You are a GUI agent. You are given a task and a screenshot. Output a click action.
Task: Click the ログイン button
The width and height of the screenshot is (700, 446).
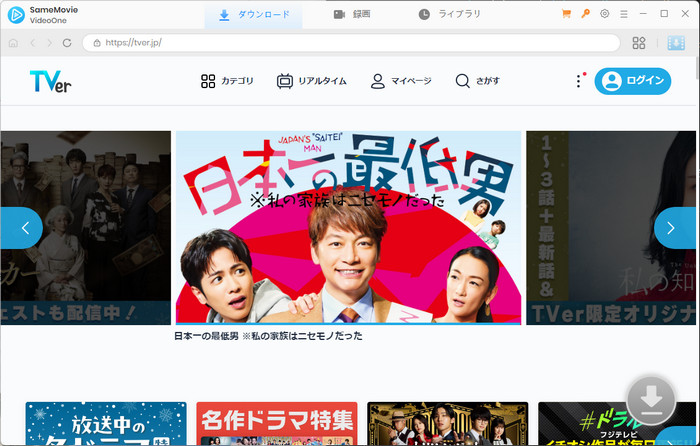tap(633, 81)
